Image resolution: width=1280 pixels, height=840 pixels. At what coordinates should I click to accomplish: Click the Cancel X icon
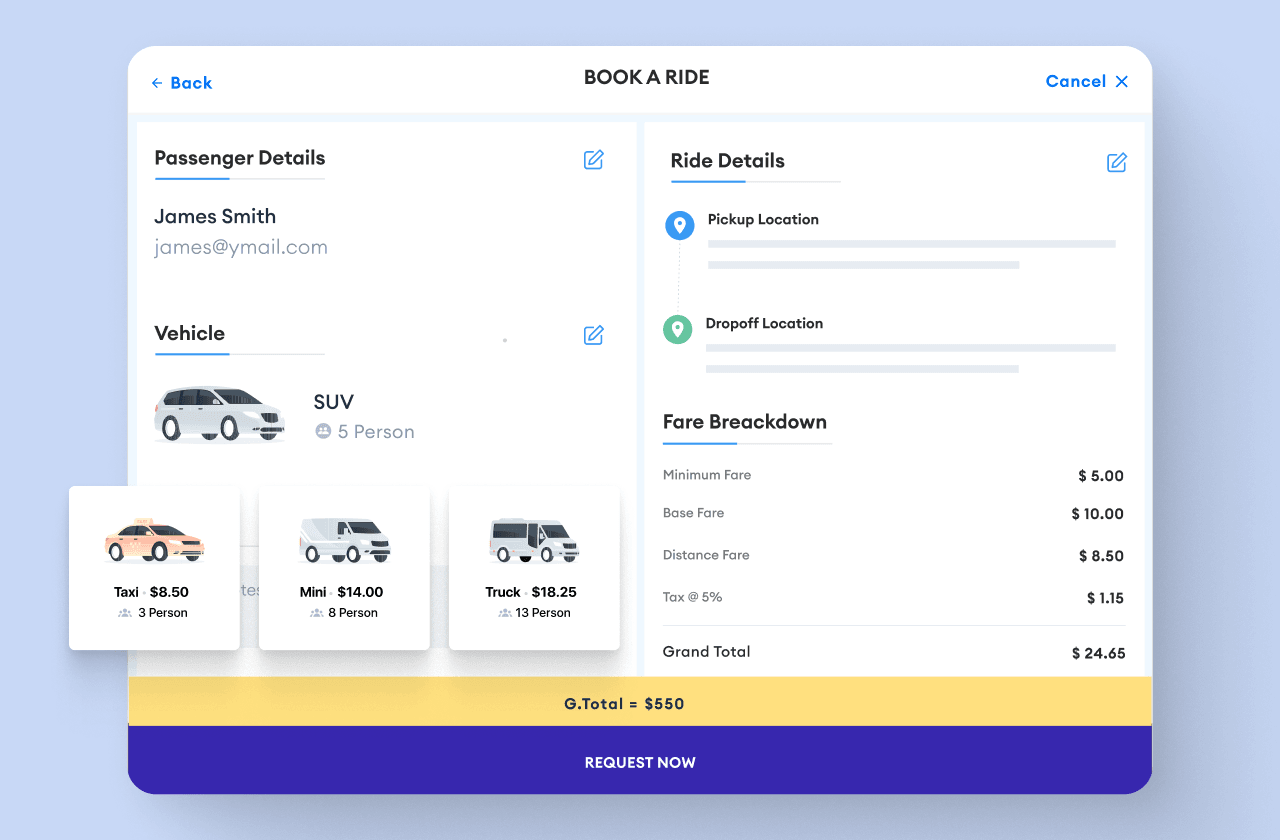pyautogui.click(x=1122, y=81)
